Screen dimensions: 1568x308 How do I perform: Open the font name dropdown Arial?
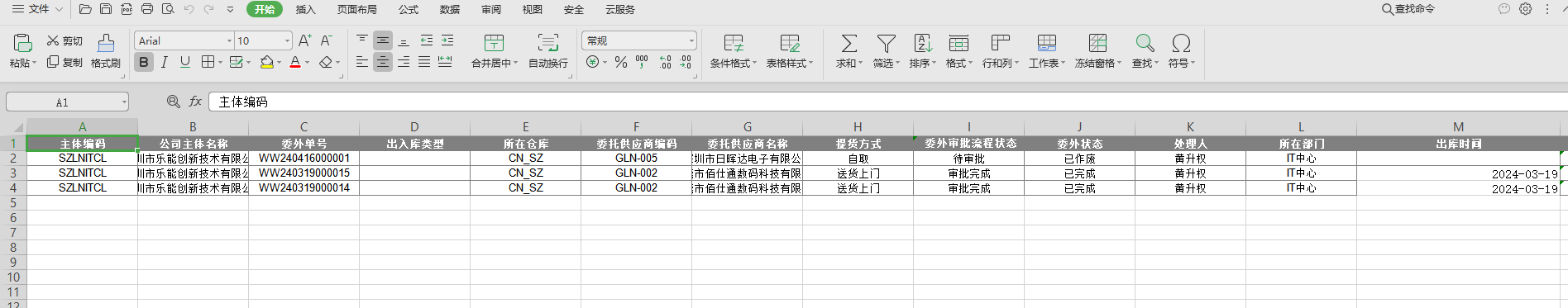[229, 40]
